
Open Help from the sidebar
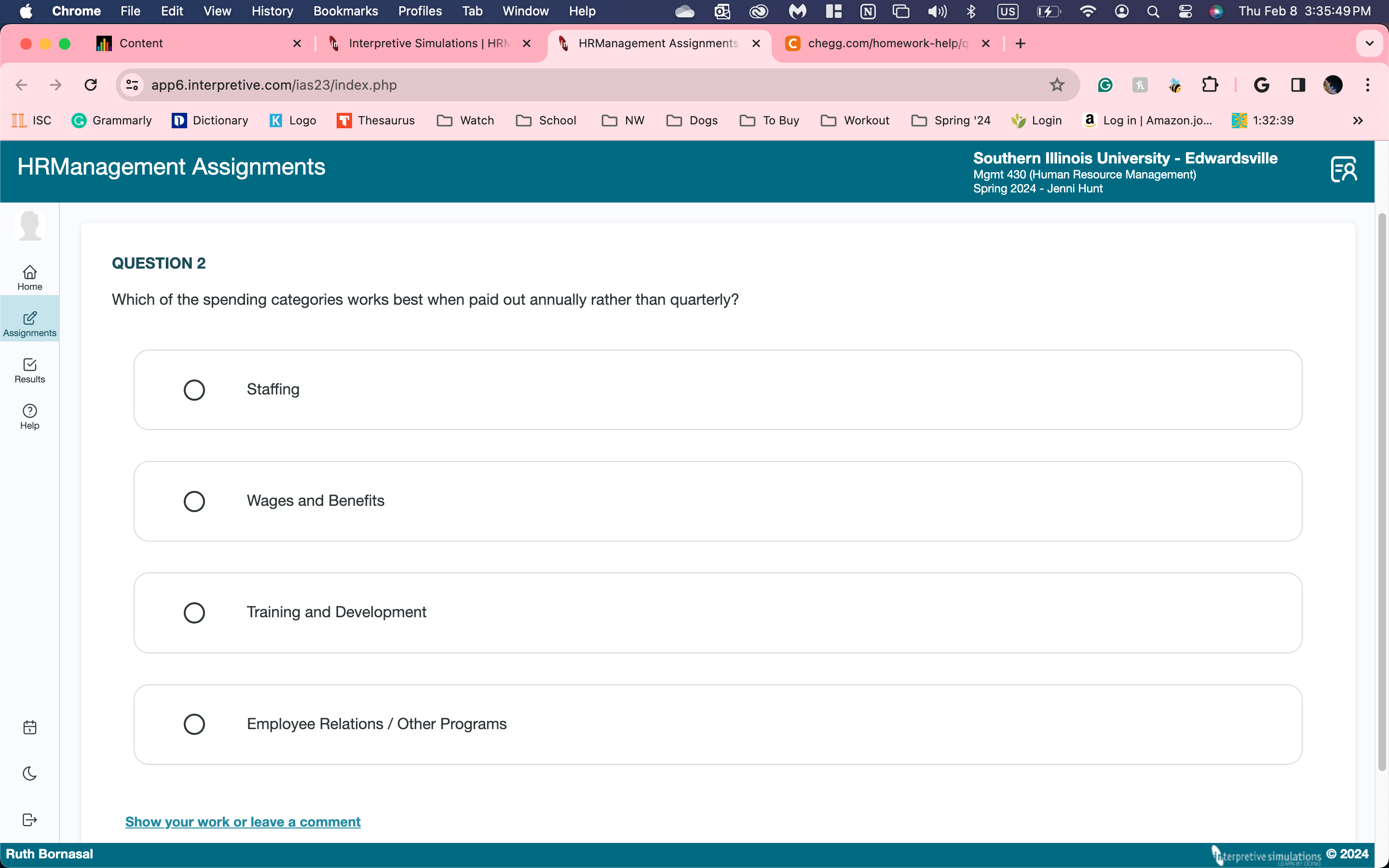[x=29, y=416]
